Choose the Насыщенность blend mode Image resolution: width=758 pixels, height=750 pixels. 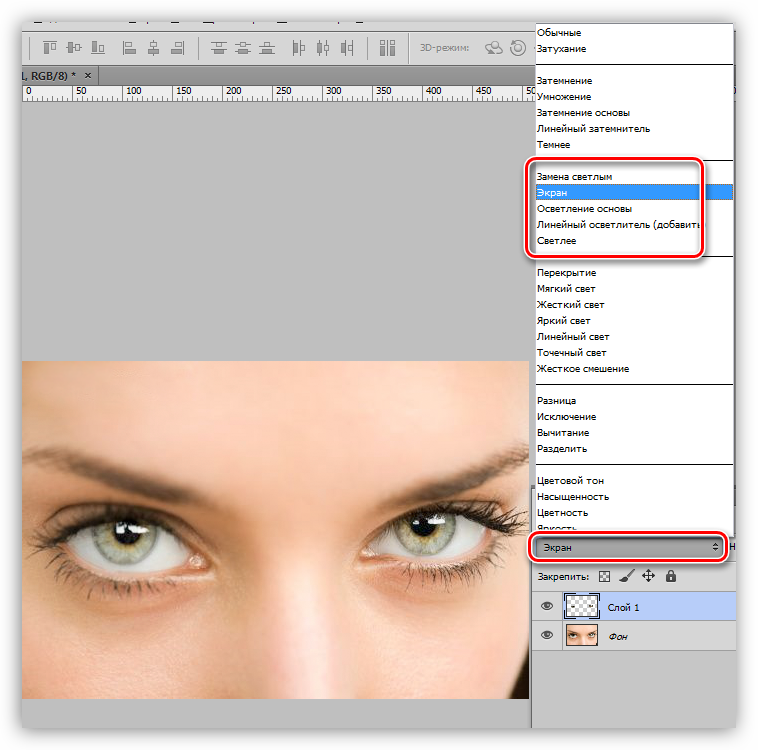572,496
